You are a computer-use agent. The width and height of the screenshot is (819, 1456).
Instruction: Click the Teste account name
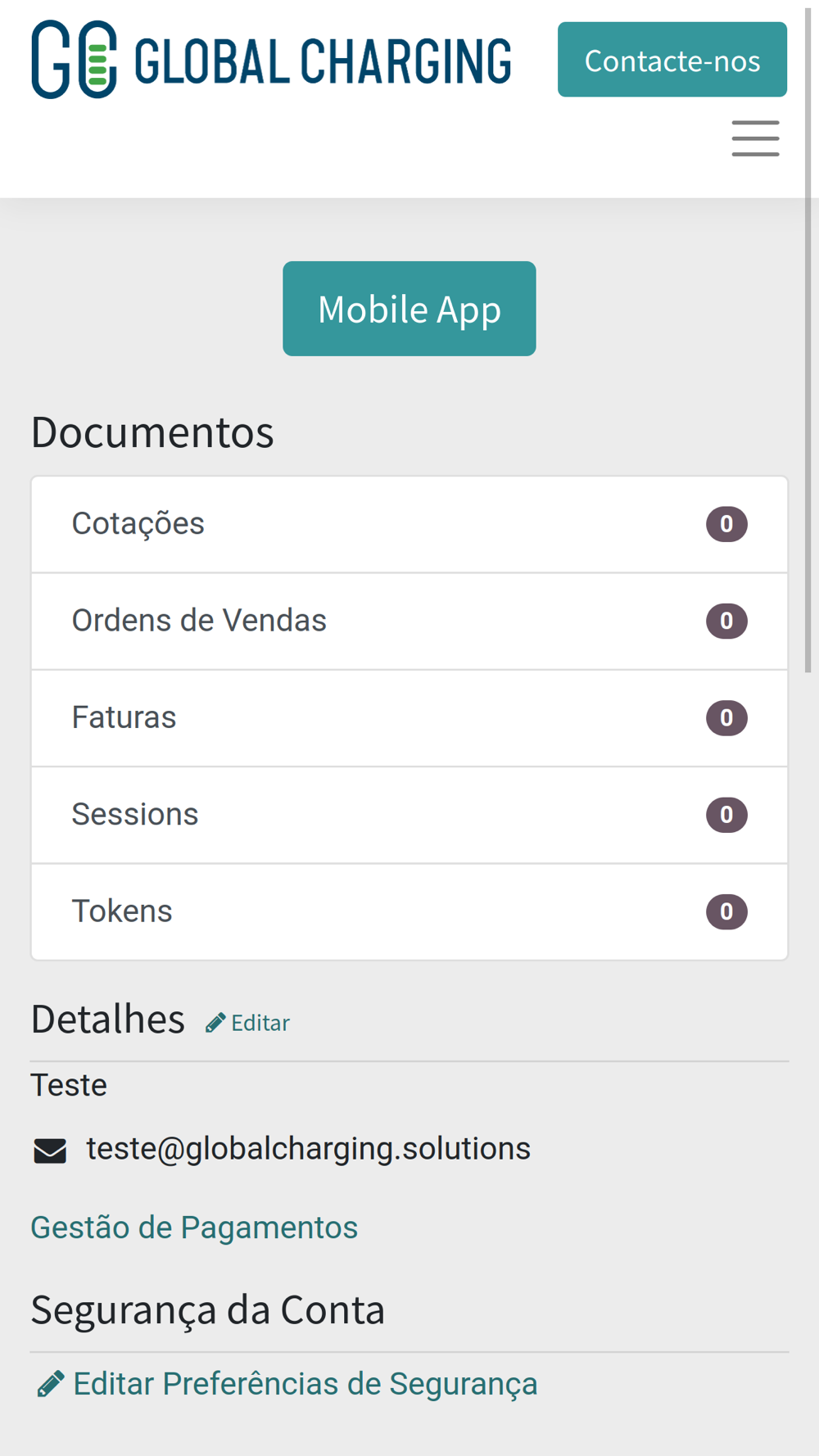(69, 1085)
